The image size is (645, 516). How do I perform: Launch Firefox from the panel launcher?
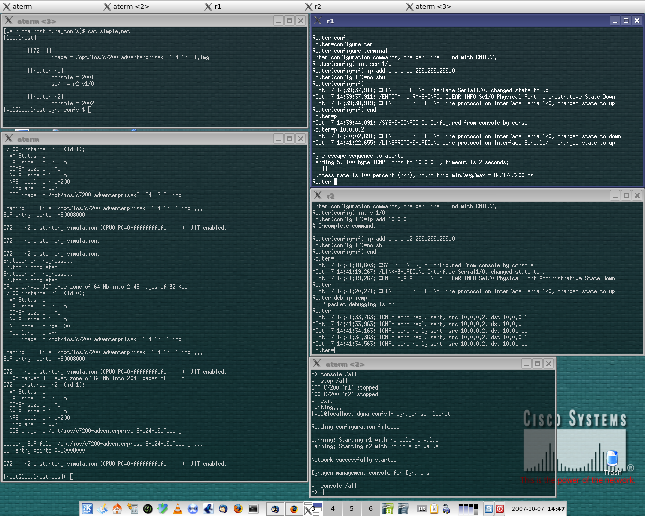point(239,509)
